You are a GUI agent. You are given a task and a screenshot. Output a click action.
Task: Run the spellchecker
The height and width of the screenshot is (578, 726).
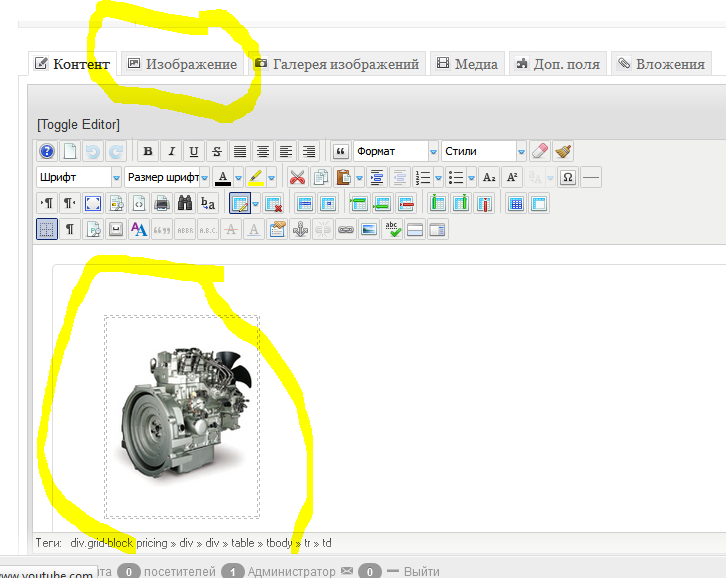tap(392, 229)
